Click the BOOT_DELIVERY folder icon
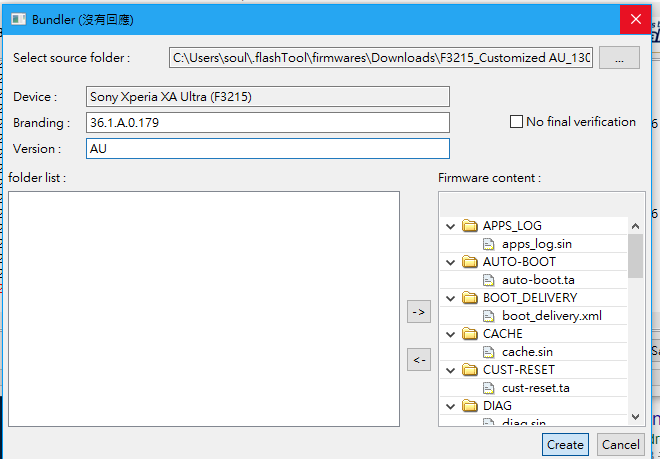The height and width of the screenshot is (459, 660). coord(470,298)
